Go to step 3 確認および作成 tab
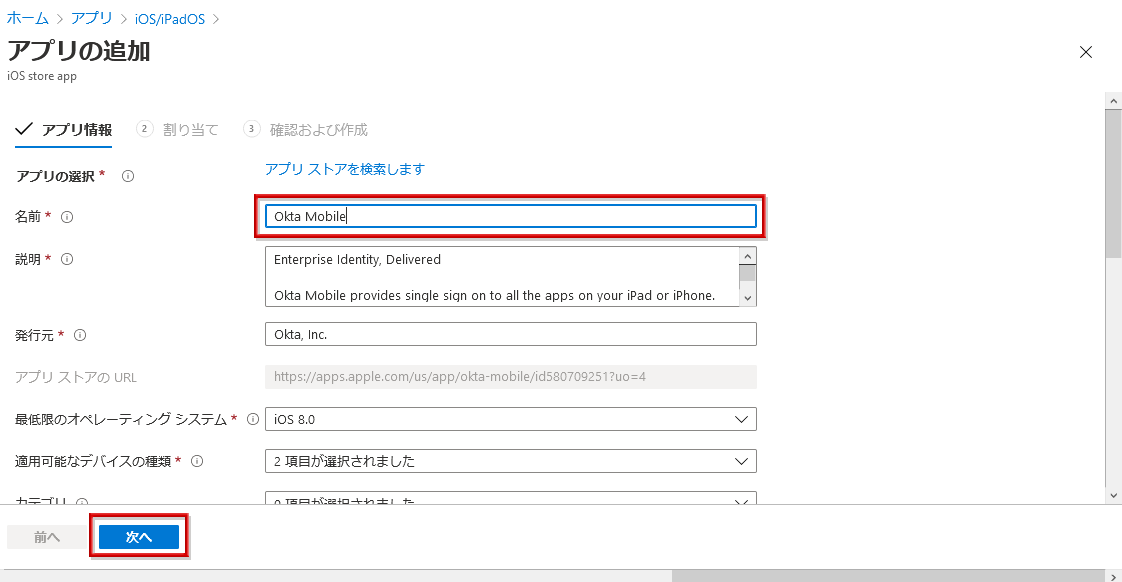The height and width of the screenshot is (582, 1122). click(x=306, y=130)
